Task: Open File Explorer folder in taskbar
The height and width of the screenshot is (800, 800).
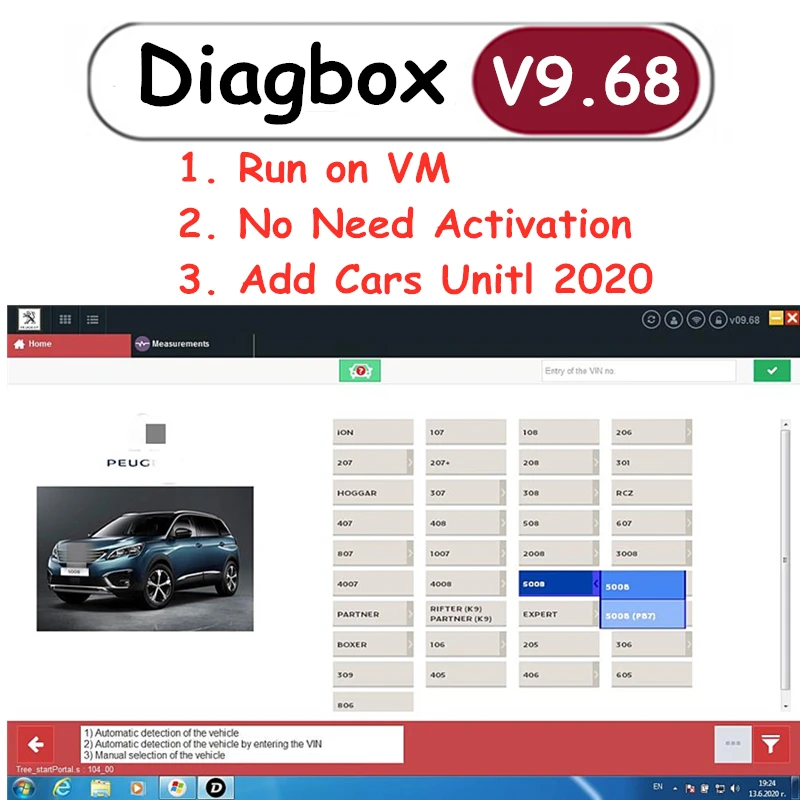Action: [x=100, y=788]
